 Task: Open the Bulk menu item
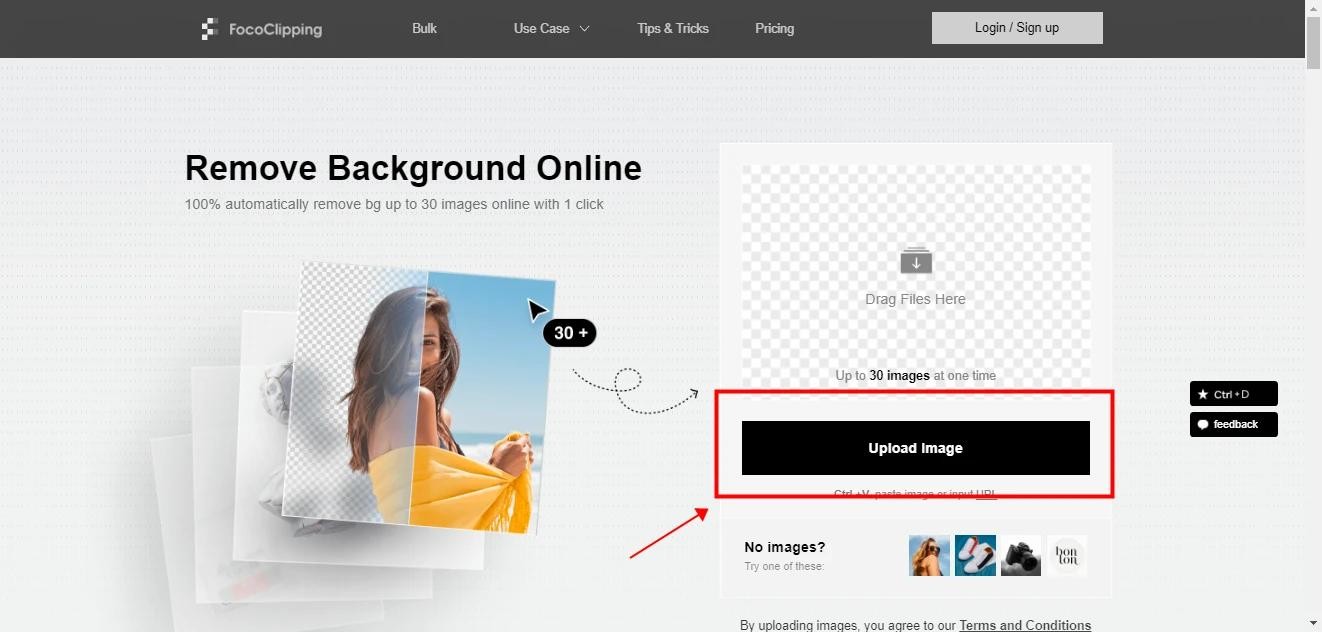pyautogui.click(x=424, y=28)
